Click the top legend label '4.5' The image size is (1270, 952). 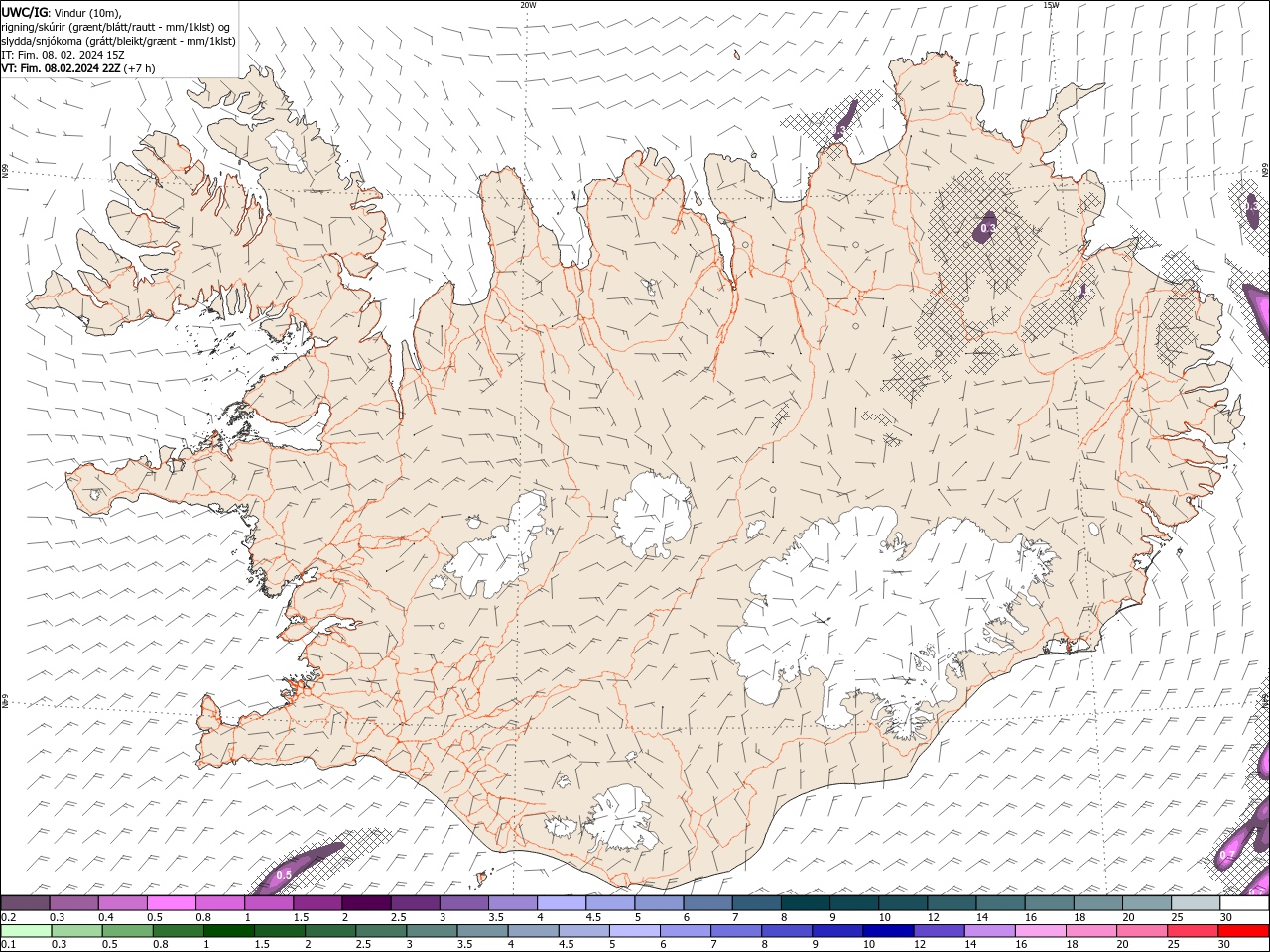593,917
